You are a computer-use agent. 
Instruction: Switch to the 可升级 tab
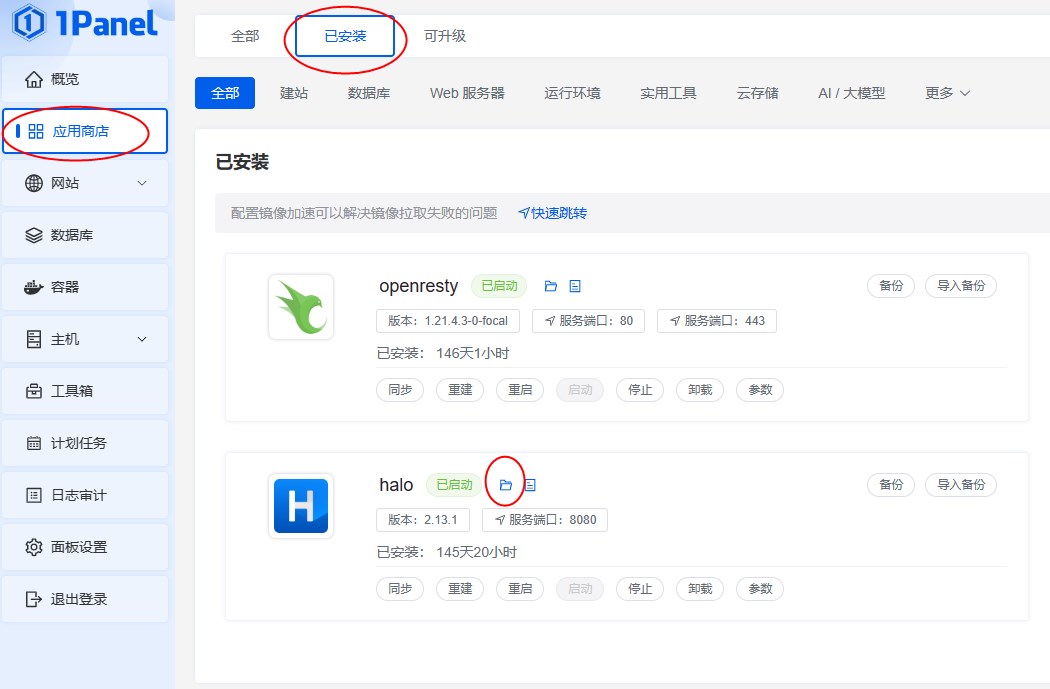coord(445,36)
